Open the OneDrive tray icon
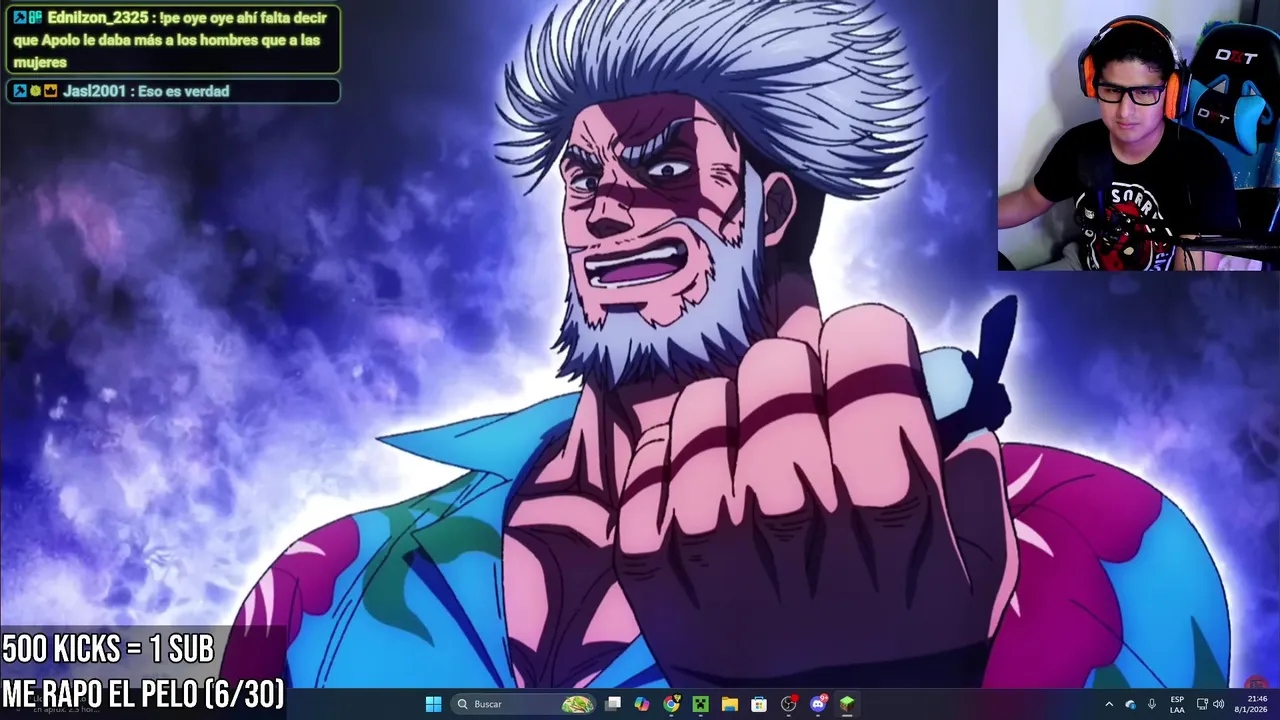This screenshot has height=720, width=1280. point(1130,704)
